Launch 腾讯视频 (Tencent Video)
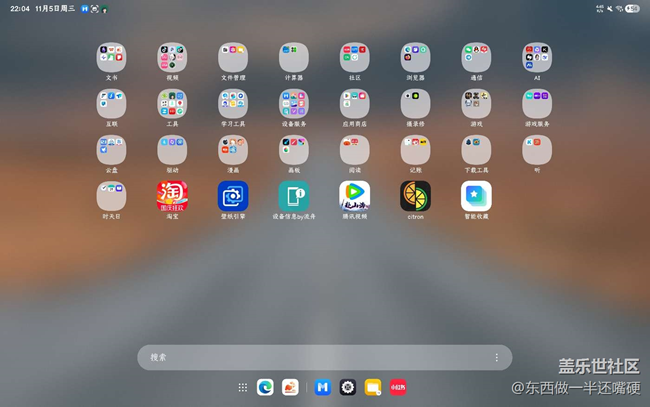Screen dimensions: 650x407 pos(354,196)
